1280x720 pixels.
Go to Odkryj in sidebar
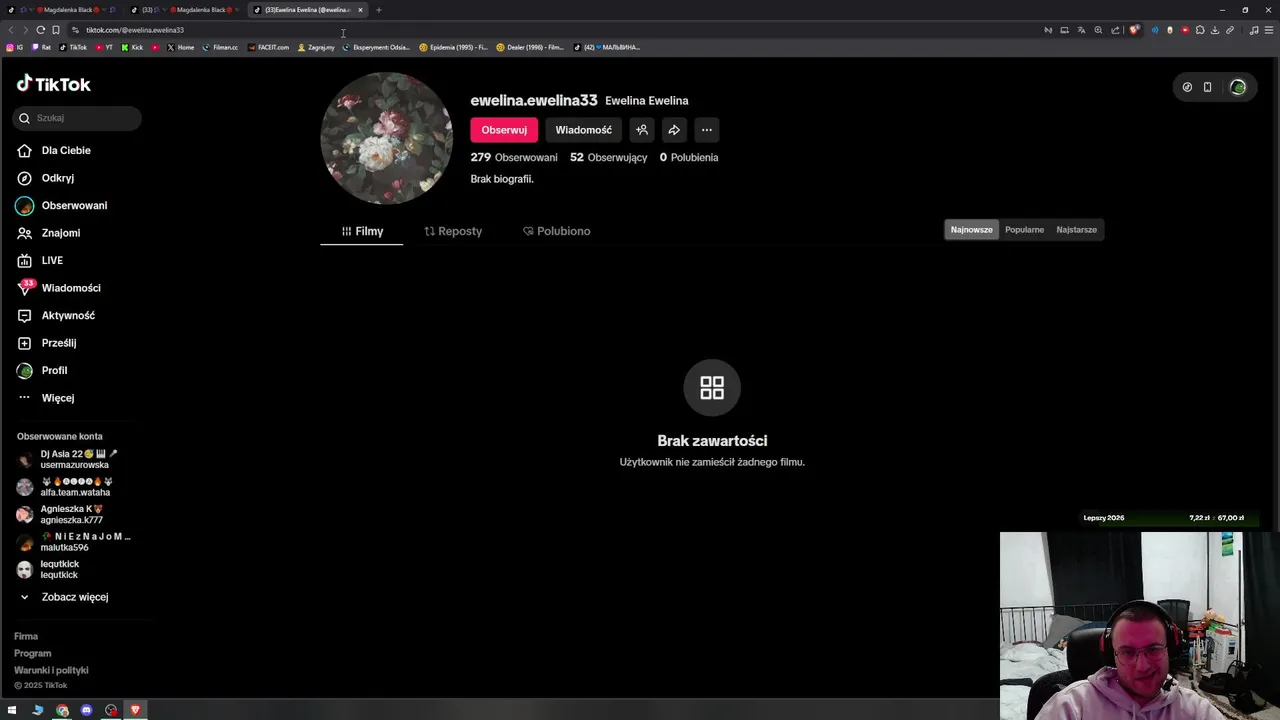[x=45, y=178]
